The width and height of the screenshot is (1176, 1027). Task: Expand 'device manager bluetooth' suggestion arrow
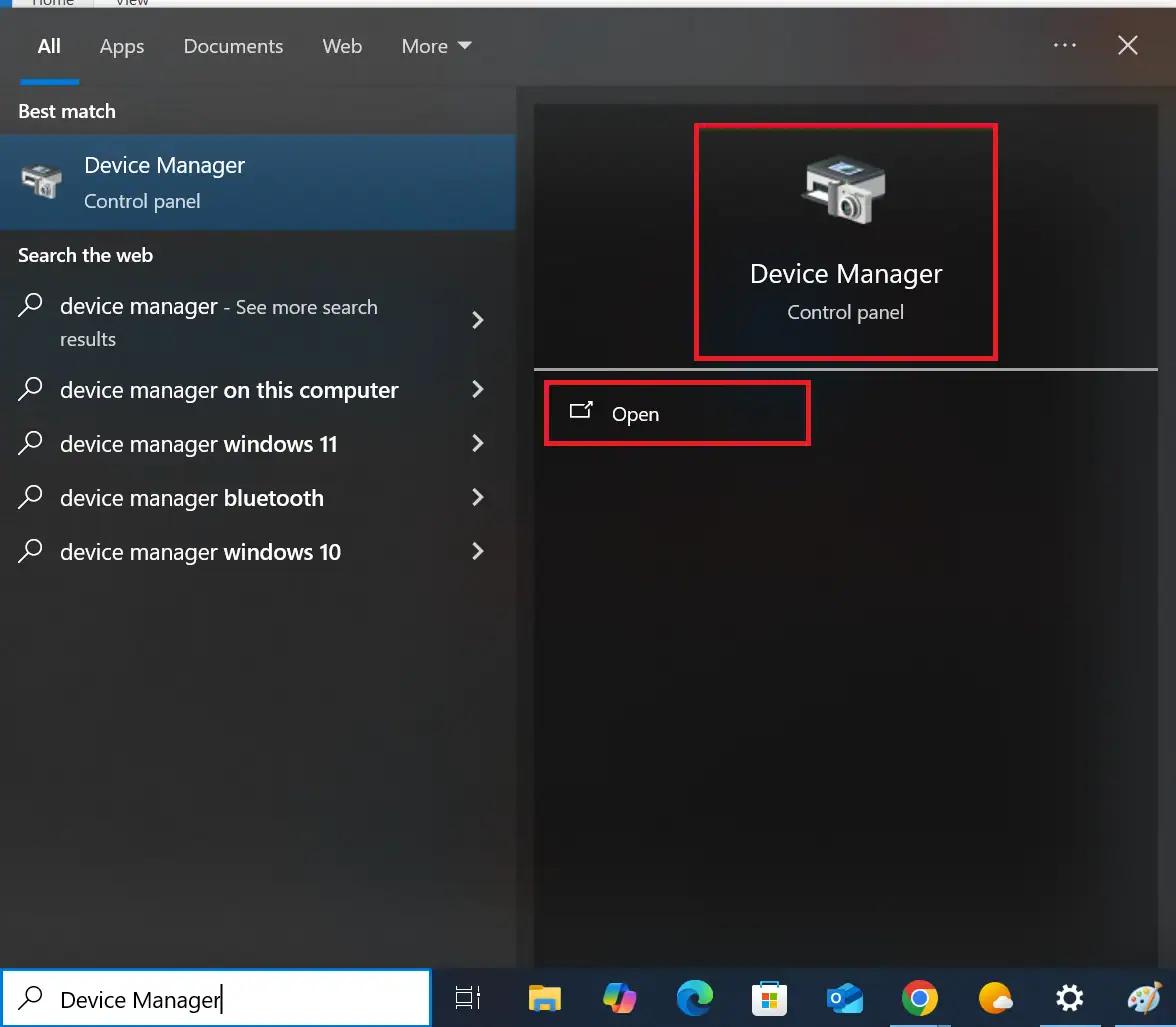pyautogui.click(x=478, y=498)
